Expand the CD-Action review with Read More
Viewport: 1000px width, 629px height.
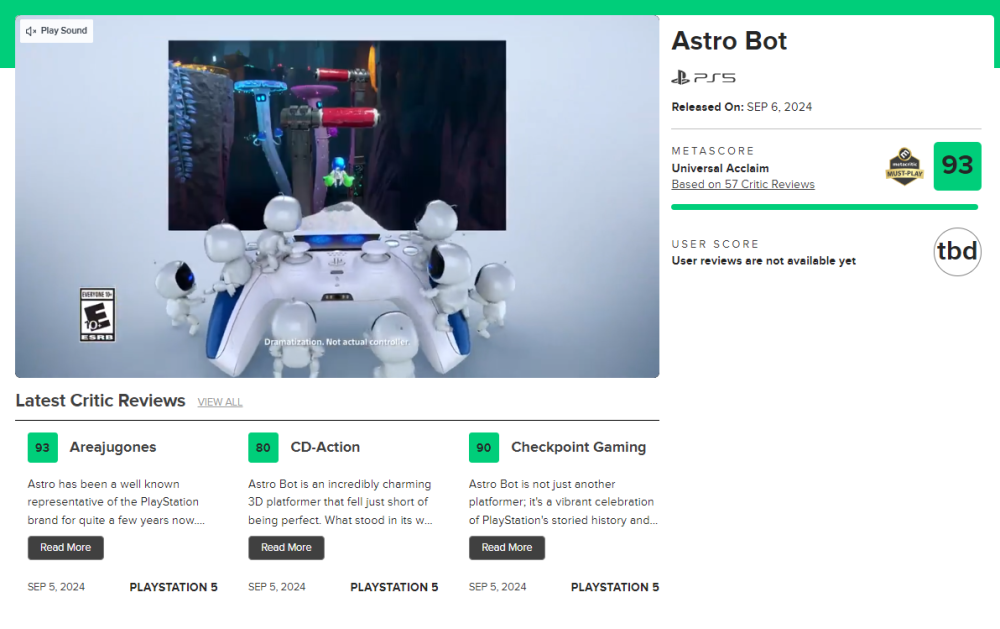click(286, 547)
